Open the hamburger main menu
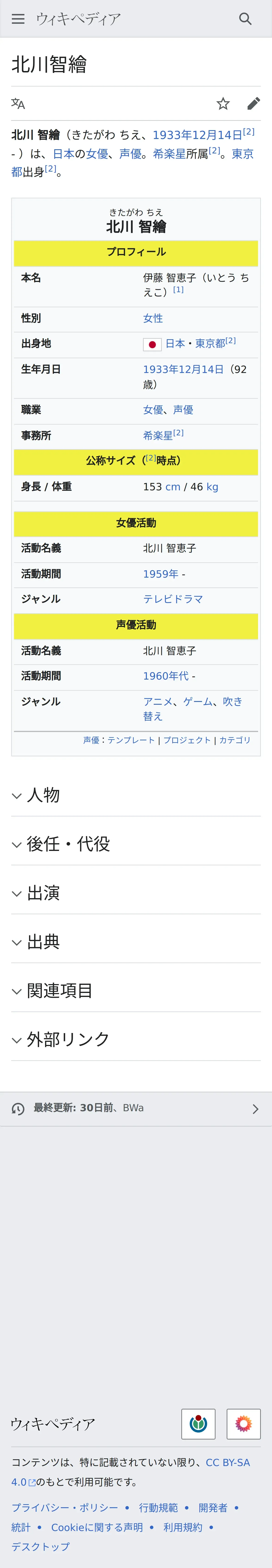272x1568 pixels. coord(18,19)
